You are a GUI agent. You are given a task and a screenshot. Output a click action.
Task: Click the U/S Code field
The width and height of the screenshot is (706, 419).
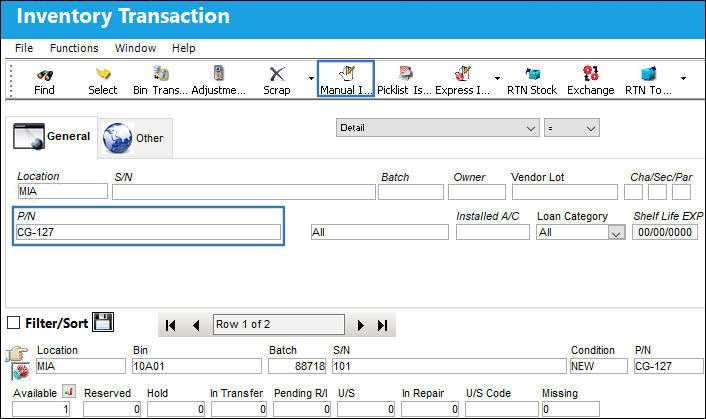pos(502,409)
